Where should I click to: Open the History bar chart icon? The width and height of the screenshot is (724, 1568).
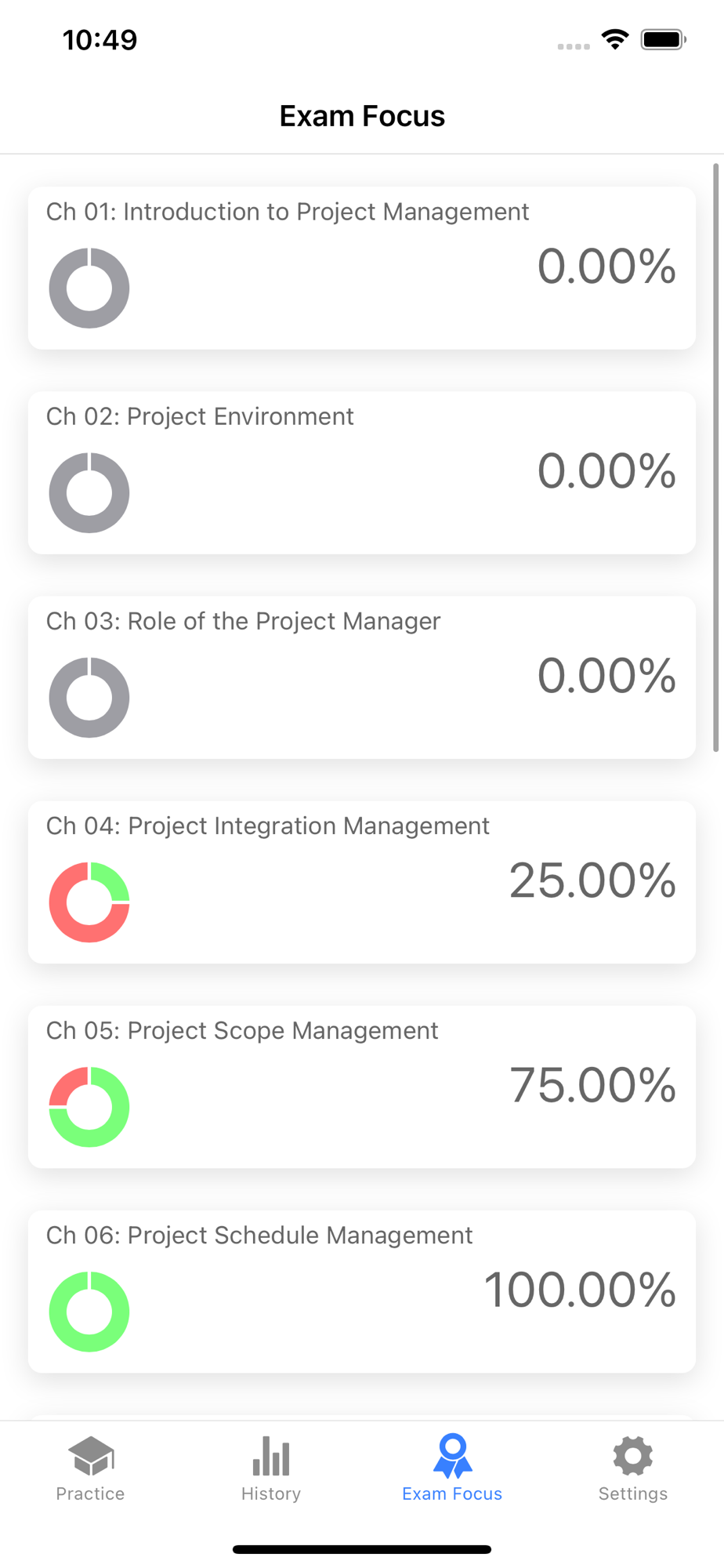(x=271, y=1456)
